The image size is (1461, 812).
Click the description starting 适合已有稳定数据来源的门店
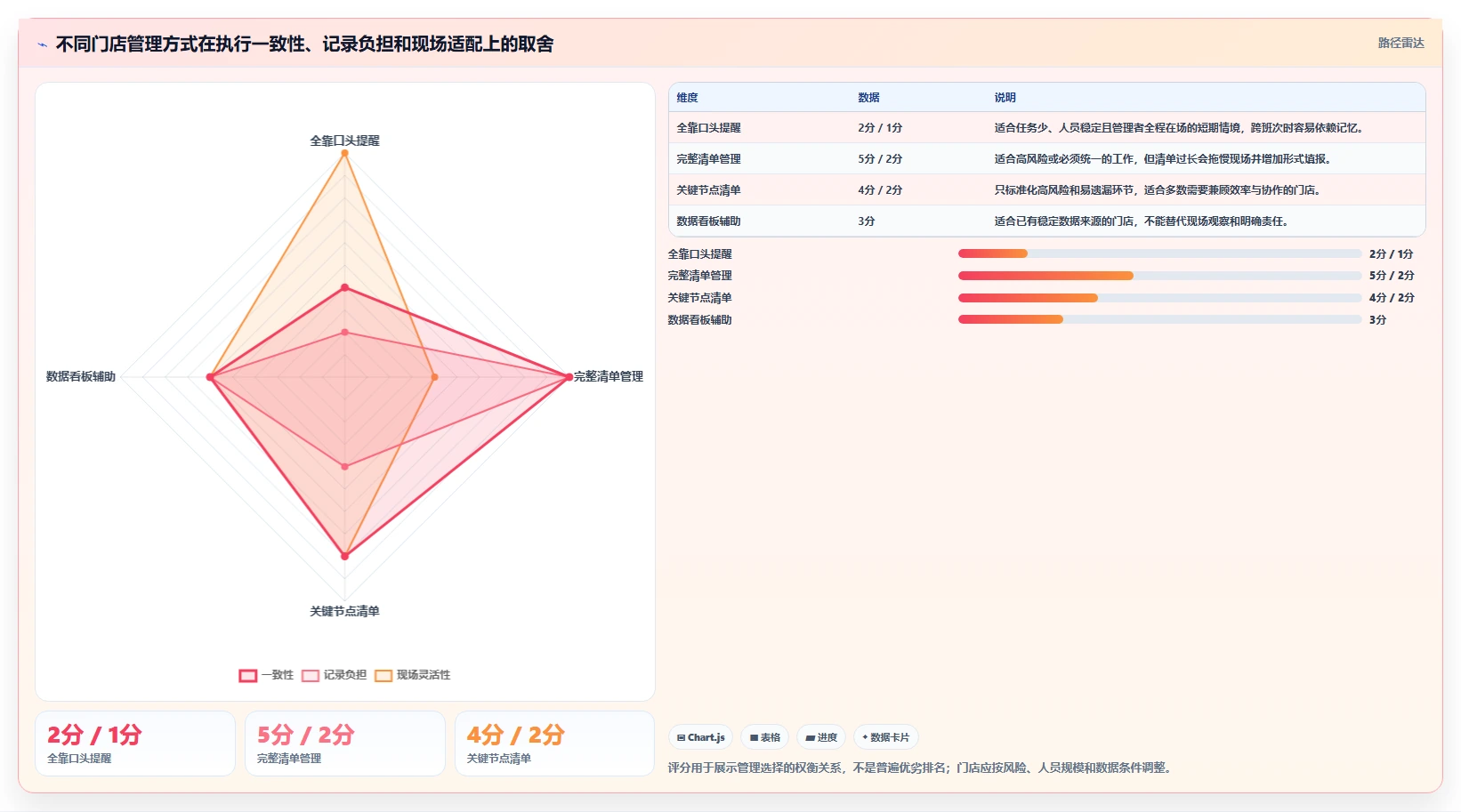1142,221
